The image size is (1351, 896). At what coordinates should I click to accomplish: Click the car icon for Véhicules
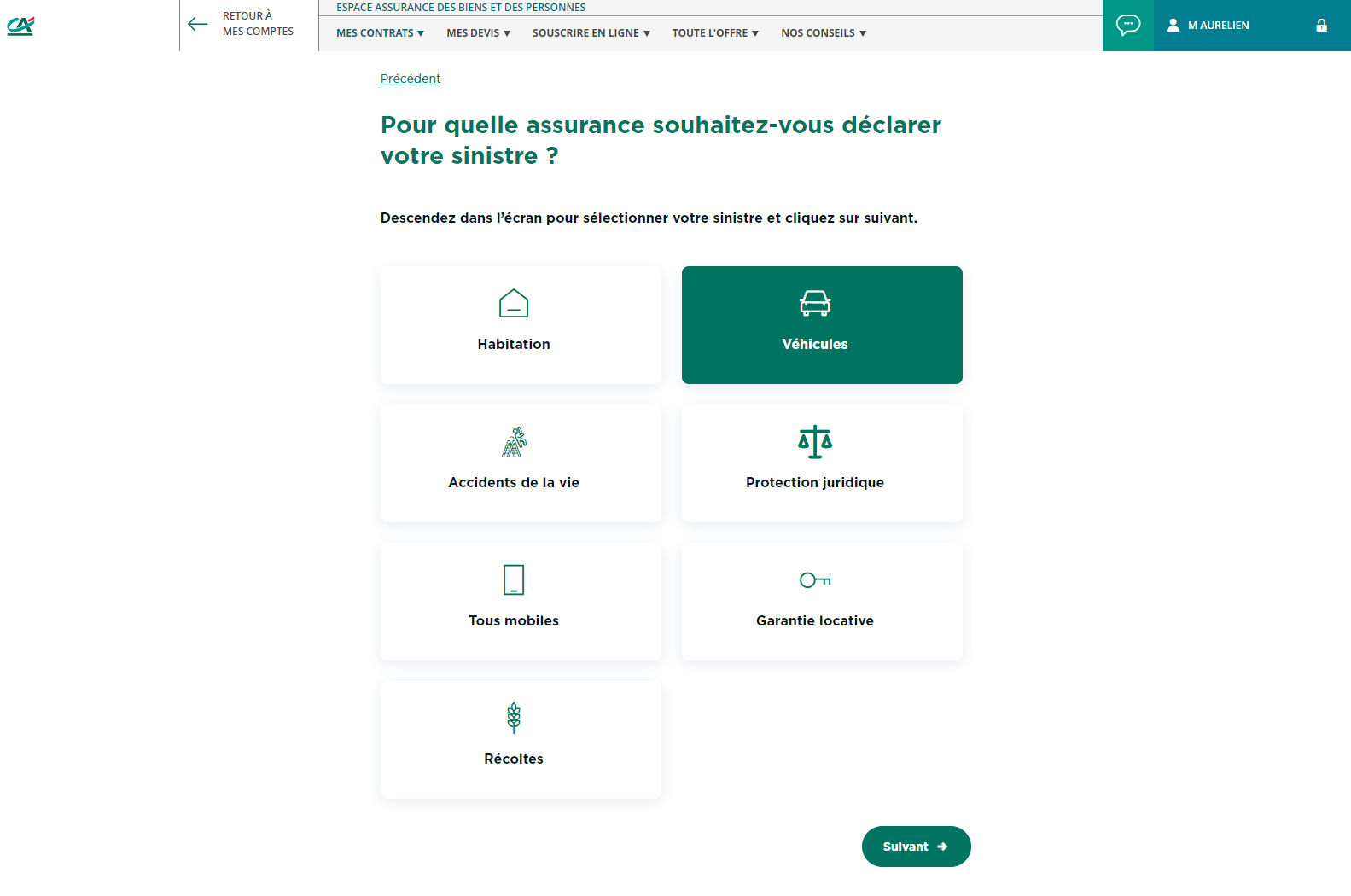(815, 303)
